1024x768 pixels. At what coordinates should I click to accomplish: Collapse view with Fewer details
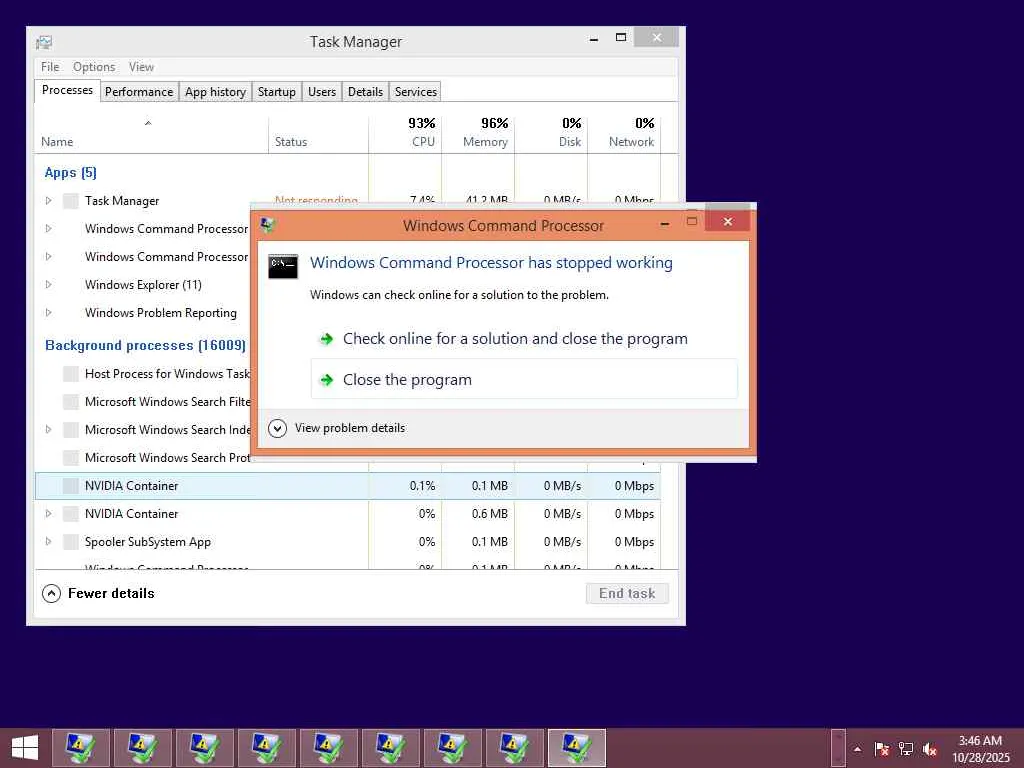pos(99,593)
